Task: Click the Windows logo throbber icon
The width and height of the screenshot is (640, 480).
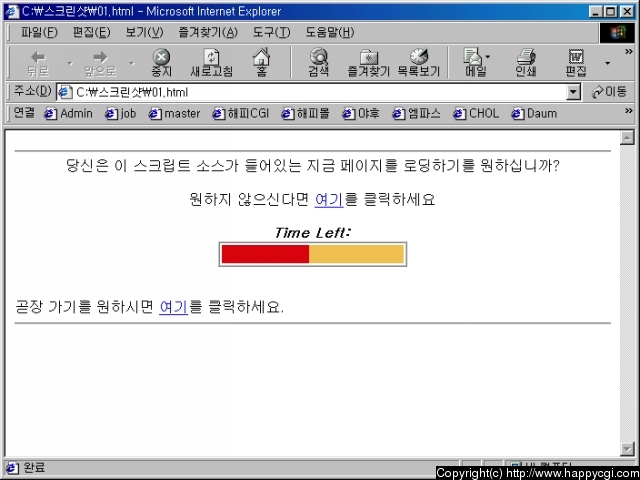Action: tap(617, 33)
